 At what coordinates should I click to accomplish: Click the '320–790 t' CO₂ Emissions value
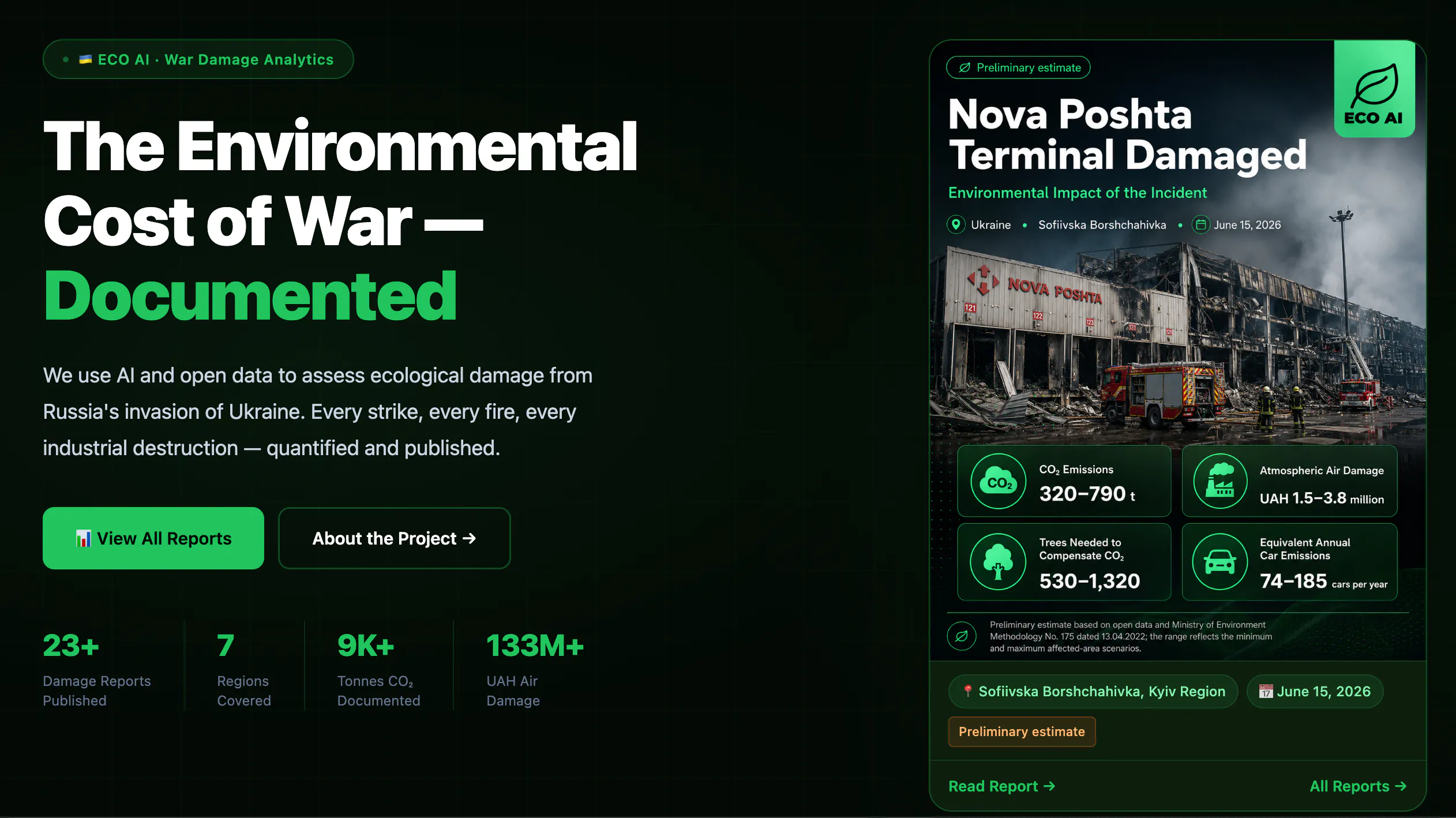point(1087,494)
